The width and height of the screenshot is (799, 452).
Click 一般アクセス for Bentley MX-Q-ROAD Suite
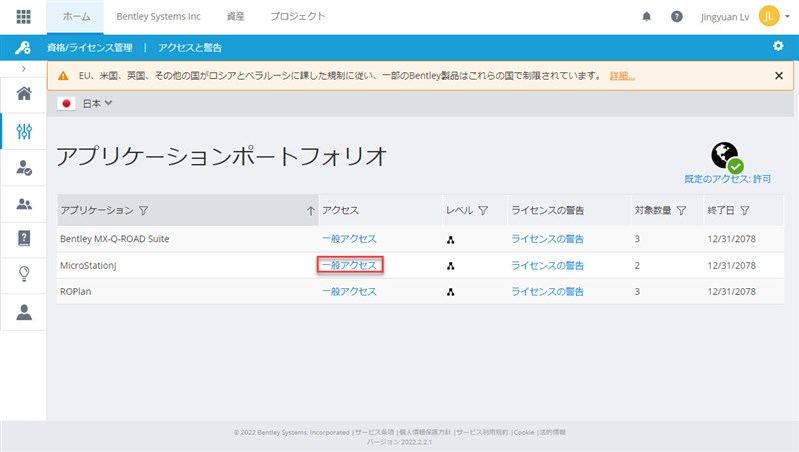coord(349,239)
